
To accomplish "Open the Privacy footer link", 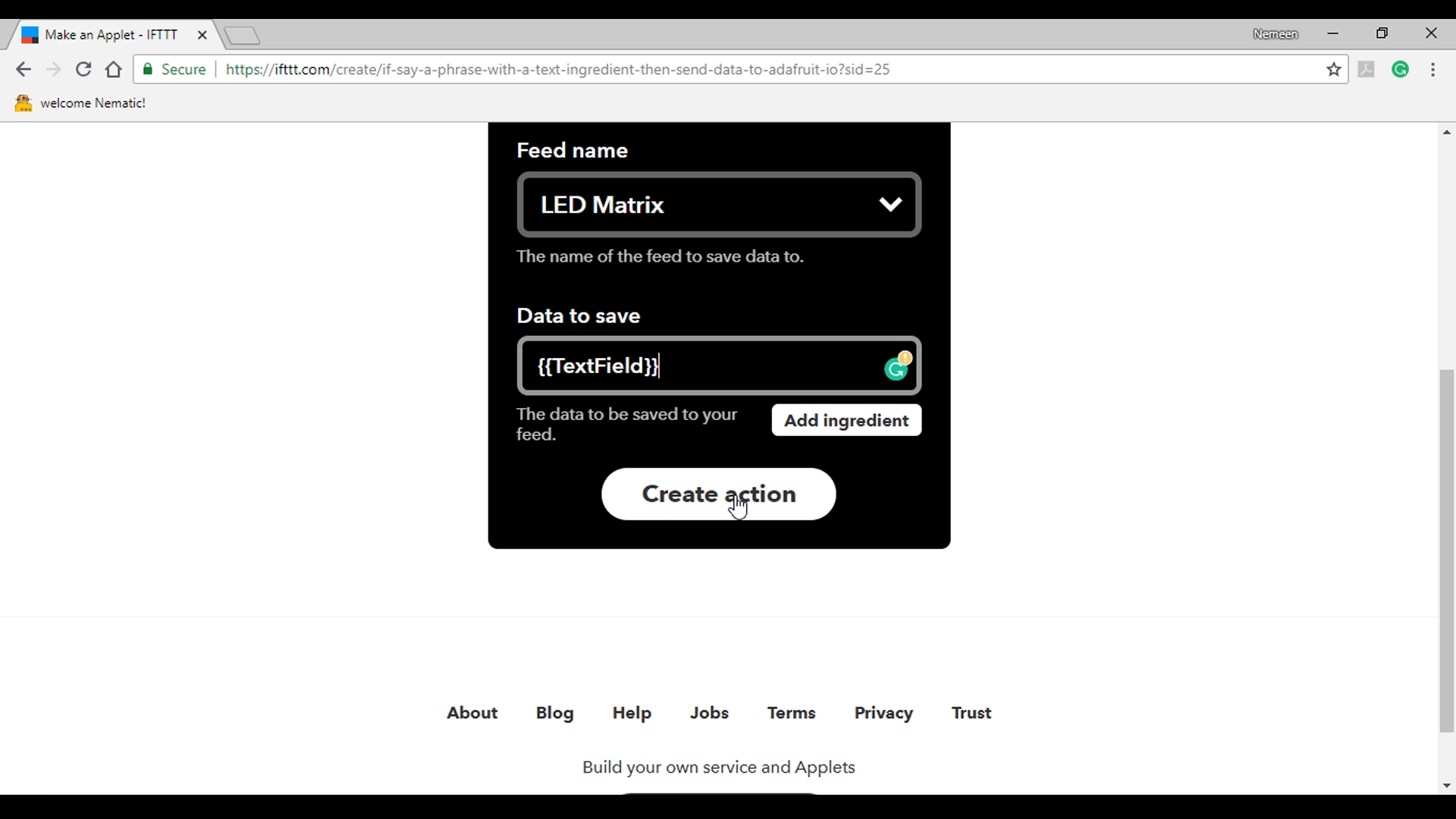I will (x=883, y=713).
